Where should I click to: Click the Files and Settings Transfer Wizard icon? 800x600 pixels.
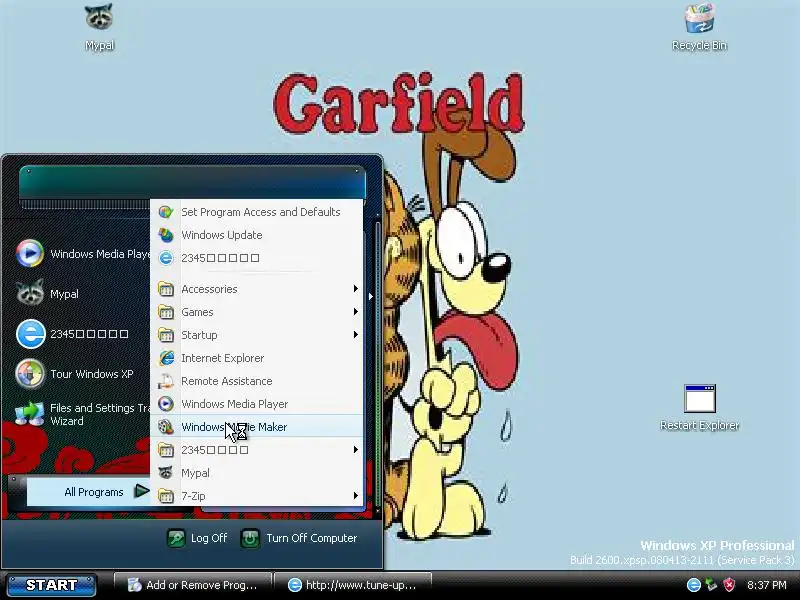[x=30, y=414]
